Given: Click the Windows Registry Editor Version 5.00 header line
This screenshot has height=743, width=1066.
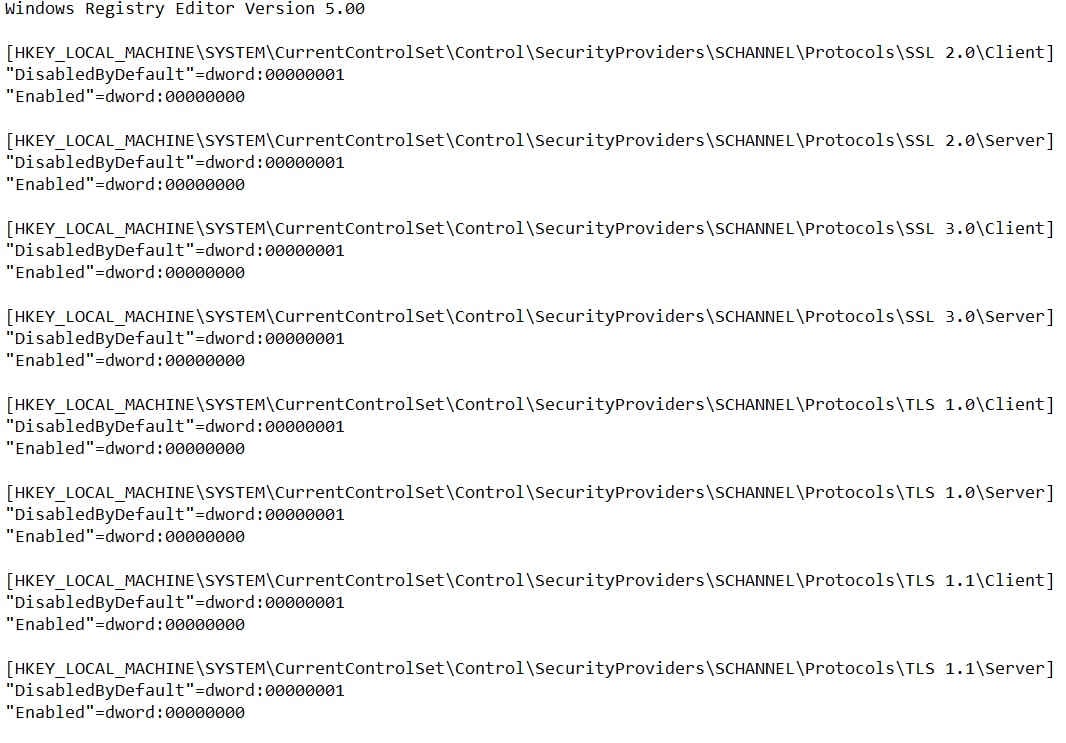Looking at the screenshot, I should click(185, 9).
